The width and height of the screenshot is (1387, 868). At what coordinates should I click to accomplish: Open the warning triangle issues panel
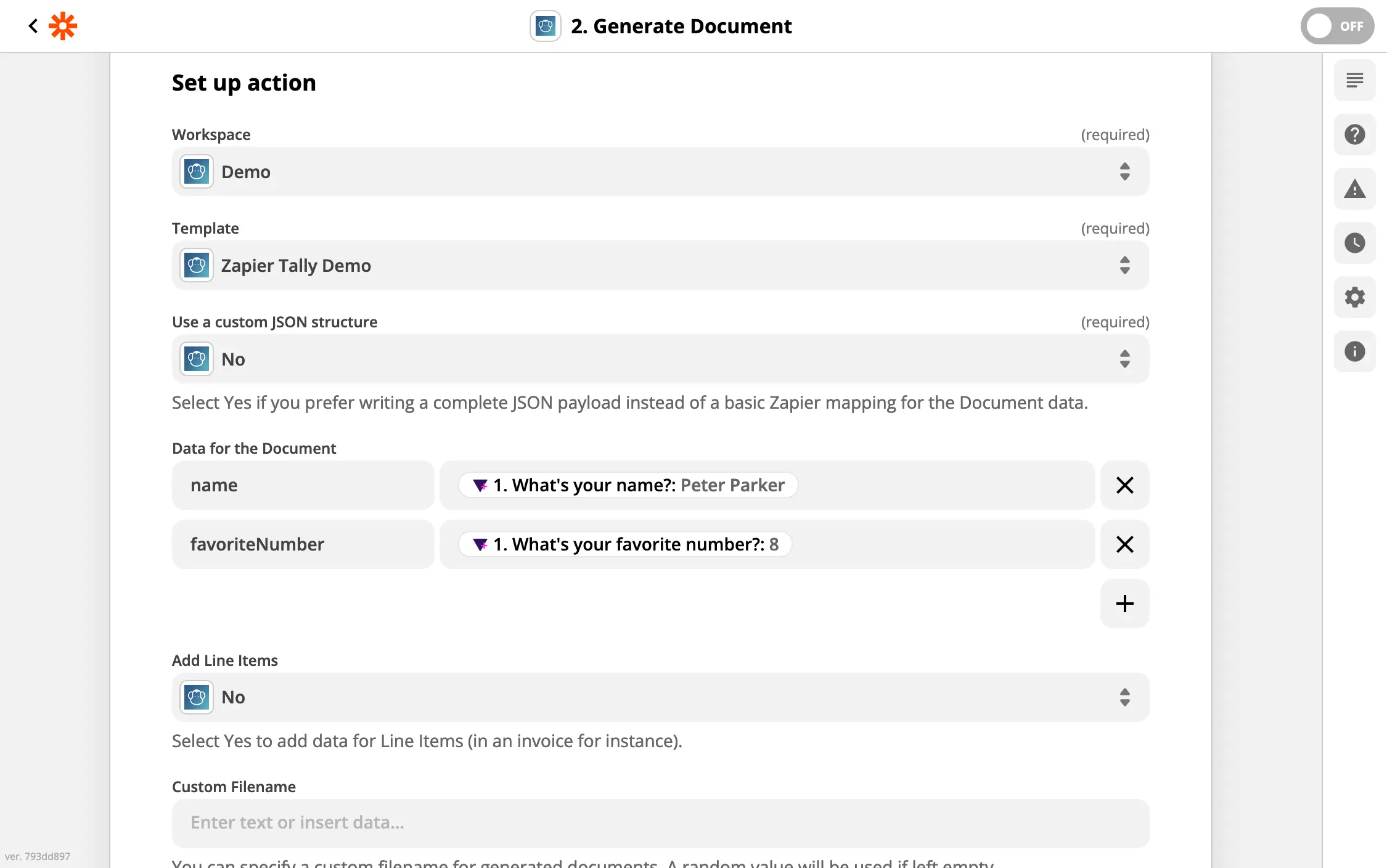tap(1354, 189)
